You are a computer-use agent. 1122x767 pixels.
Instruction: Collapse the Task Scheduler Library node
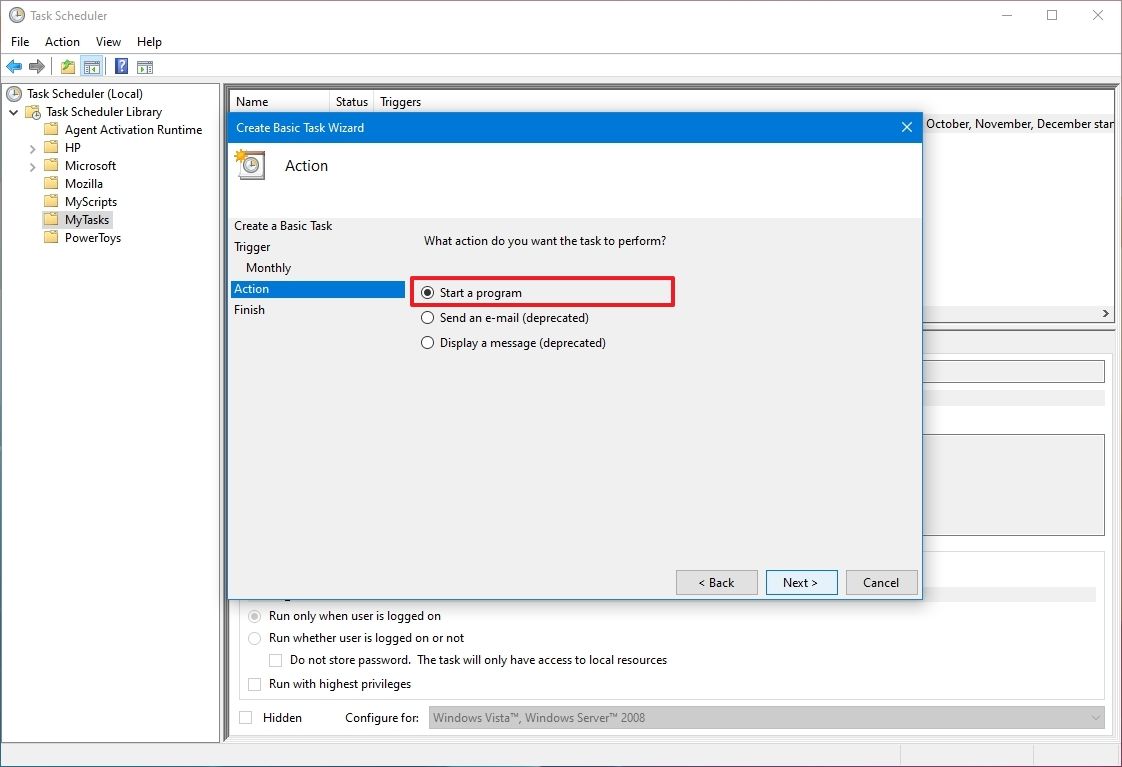point(14,111)
